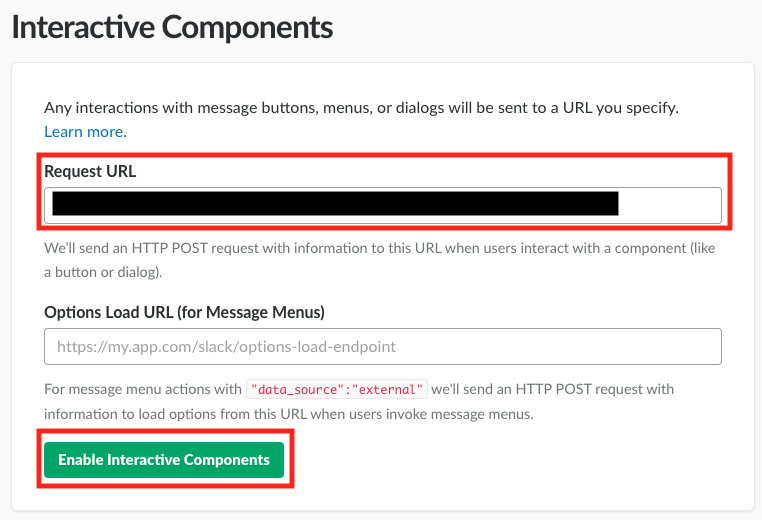Click the help text starting "For message menu actions"
Viewport: 762px width, 520px height.
pyautogui.click(x=143, y=389)
